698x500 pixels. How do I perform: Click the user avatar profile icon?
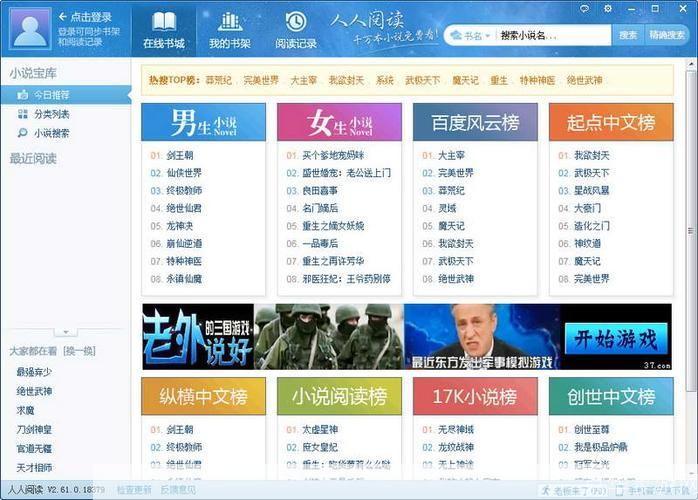(29, 28)
